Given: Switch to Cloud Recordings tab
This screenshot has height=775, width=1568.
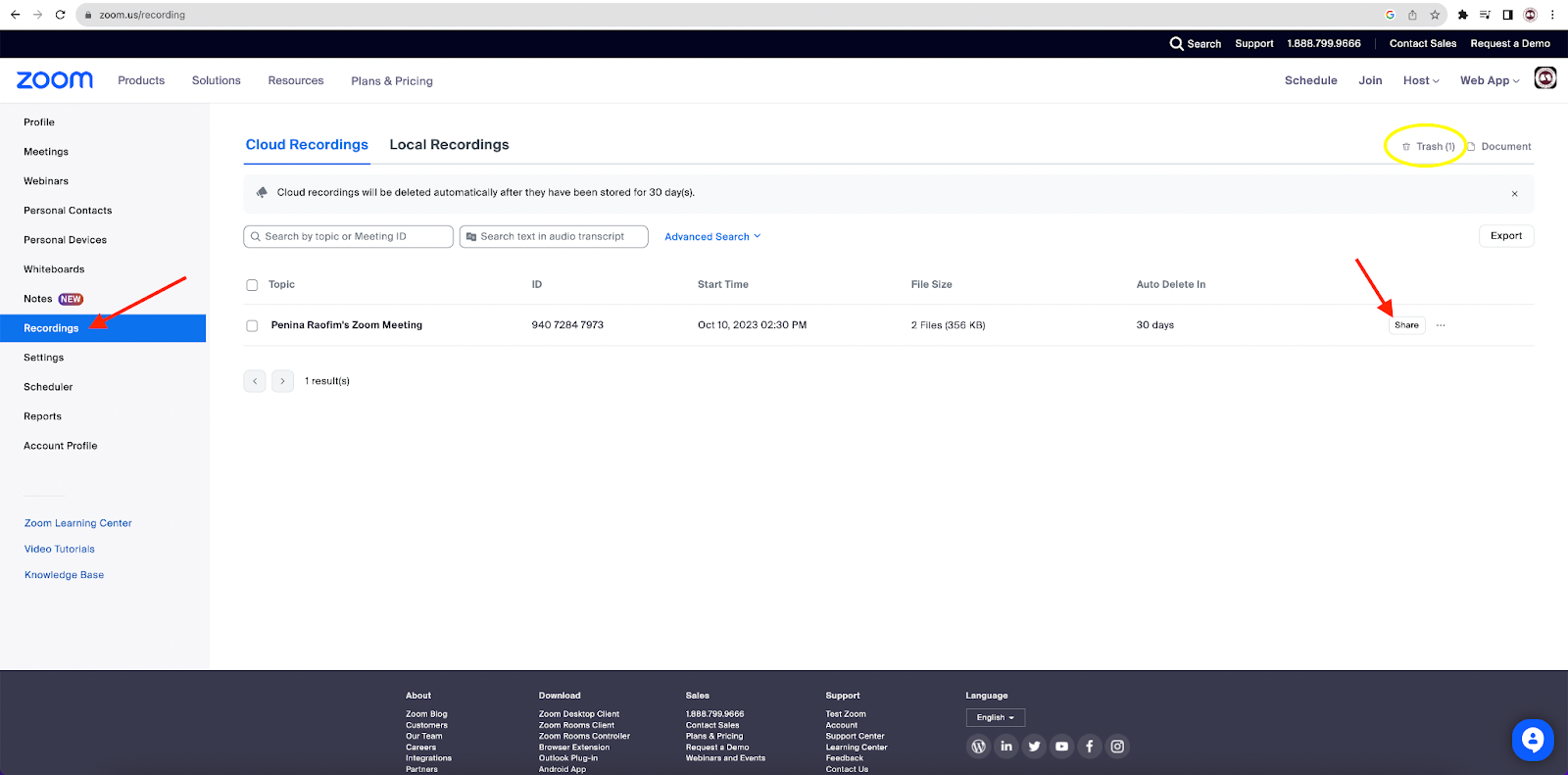Looking at the screenshot, I should [307, 144].
